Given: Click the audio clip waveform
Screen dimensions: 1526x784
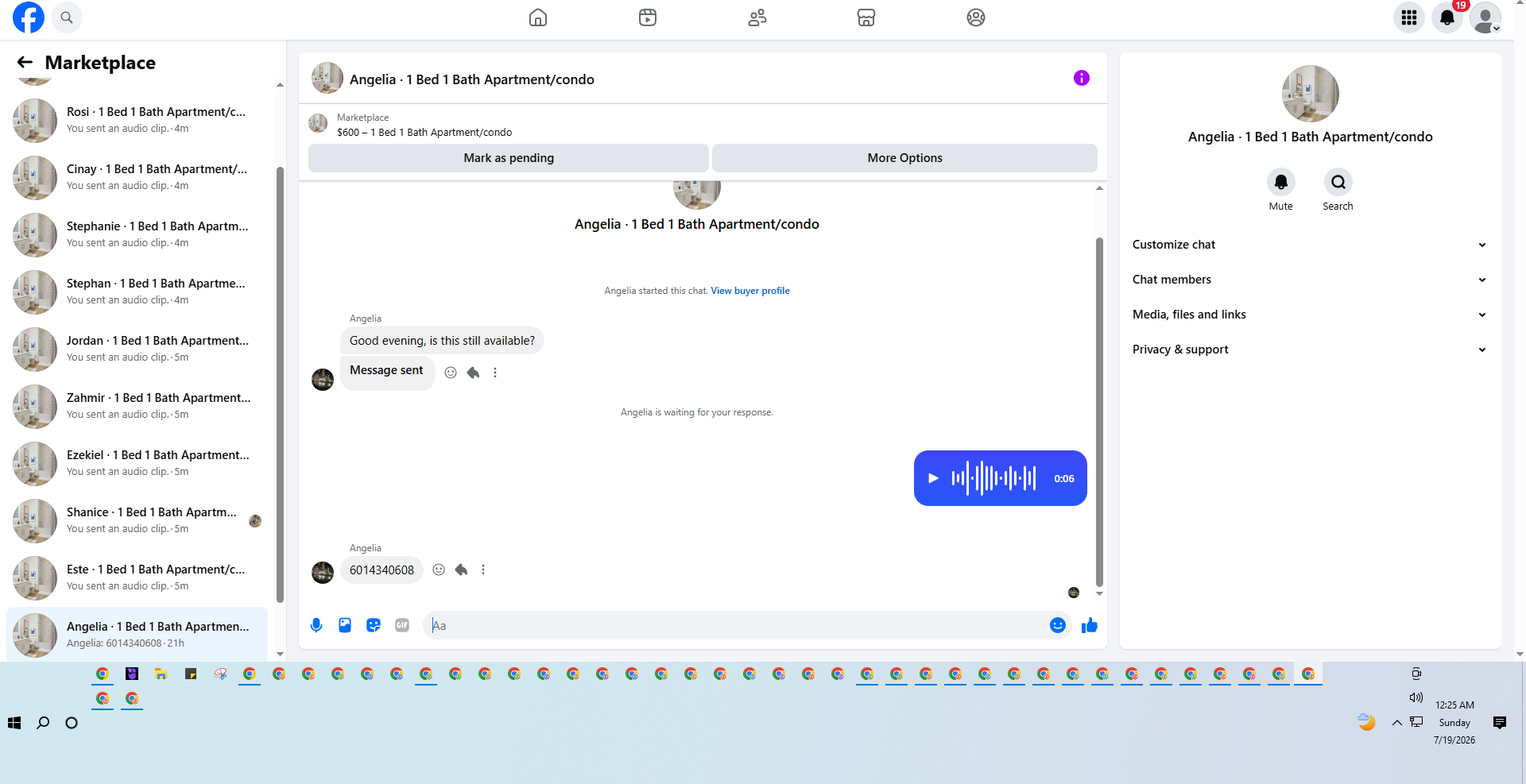Looking at the screenshot, I should coord(993,478).
